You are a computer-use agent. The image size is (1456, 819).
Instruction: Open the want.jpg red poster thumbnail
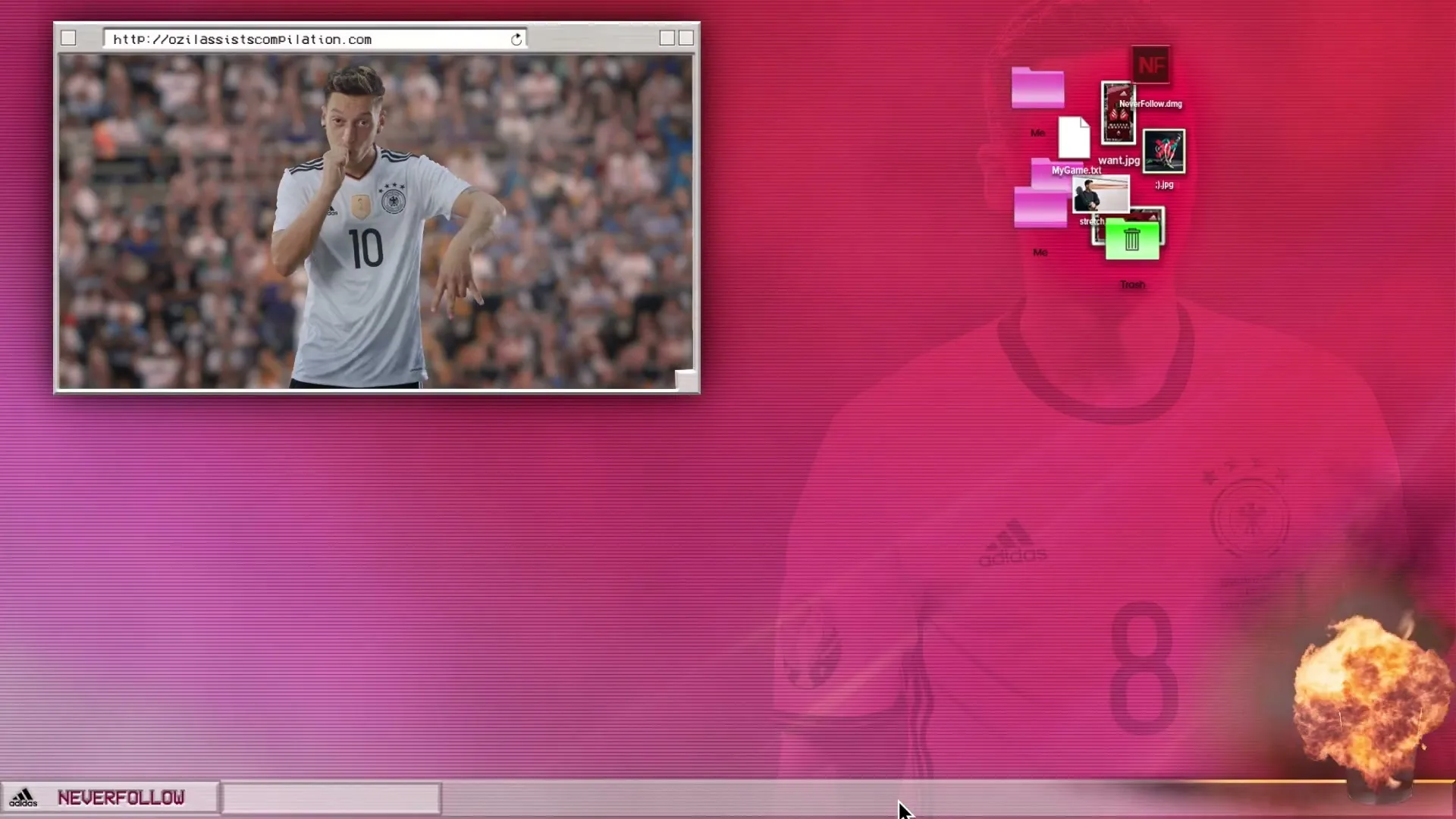click(x=1118, y=114)
